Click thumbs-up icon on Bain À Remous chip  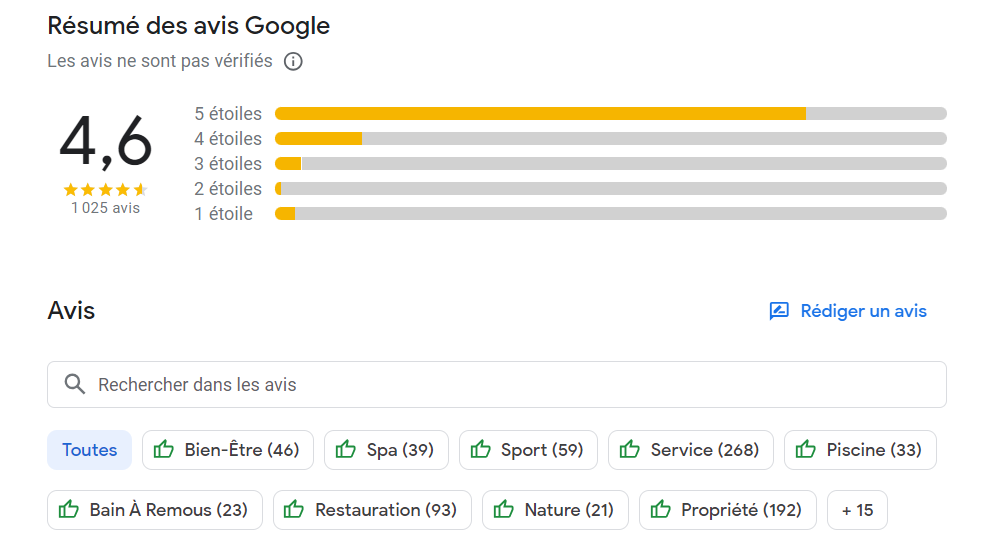pyautogui.click(x=69, y=509)
